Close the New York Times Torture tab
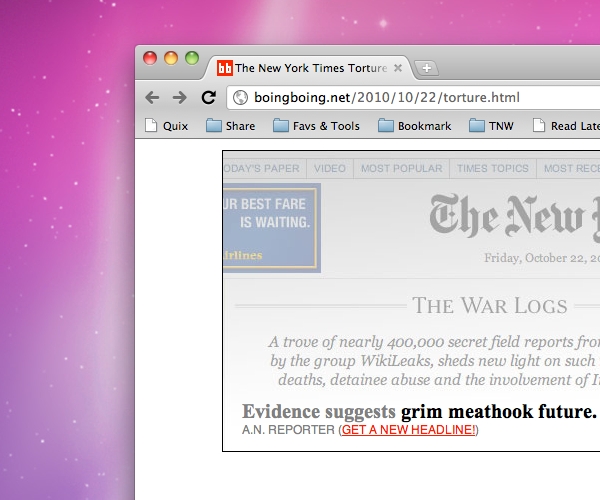Screen dimensions: 600x500 click(398, 68)
